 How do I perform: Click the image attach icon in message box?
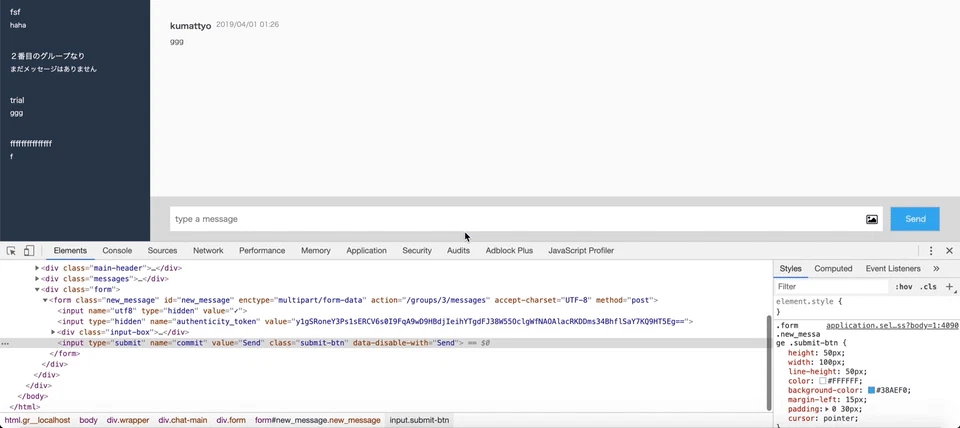tap(872, 219)
